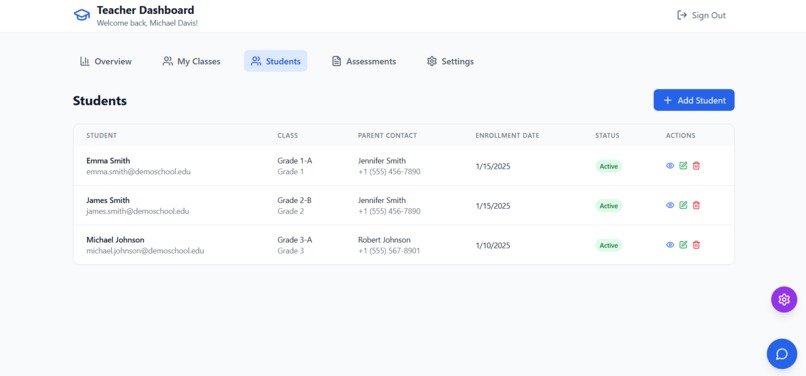The width and height of the screenshot is (806, 376).
Task: View Emma Smith's details via eye icon
Action: 670,166
